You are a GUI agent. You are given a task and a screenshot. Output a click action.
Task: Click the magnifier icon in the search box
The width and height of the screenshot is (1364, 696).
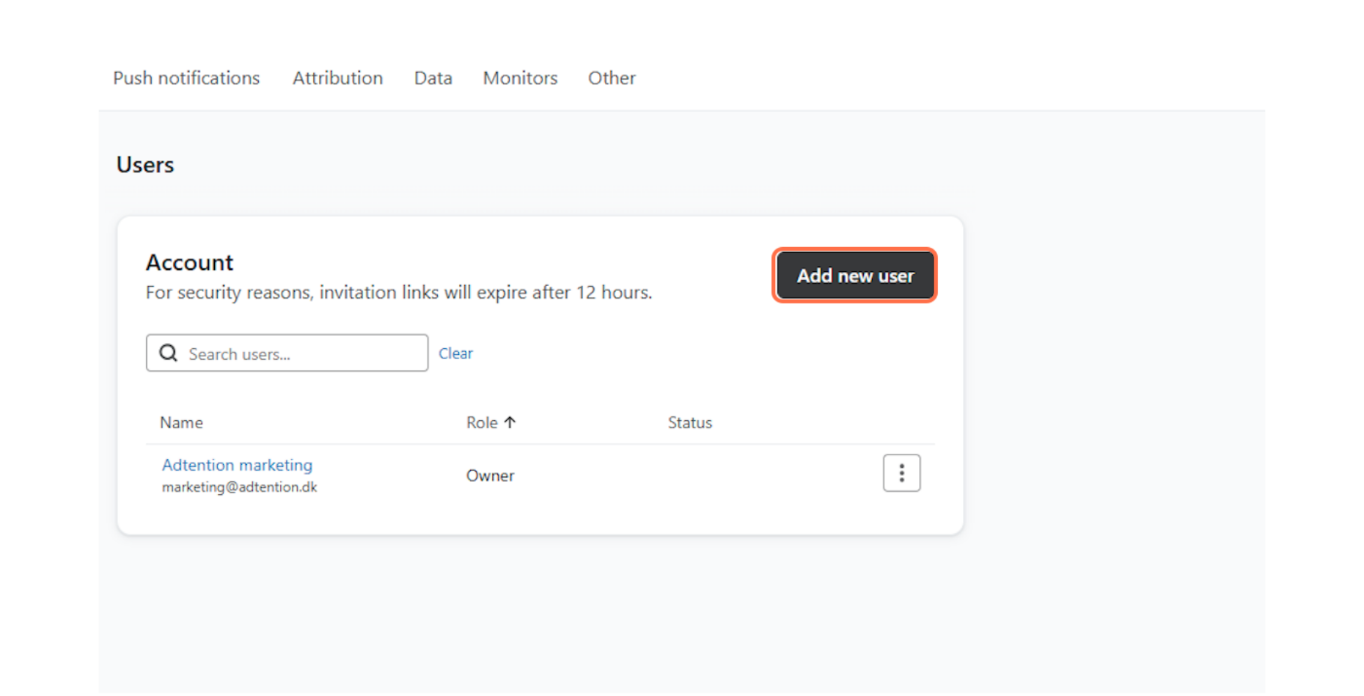169,354
